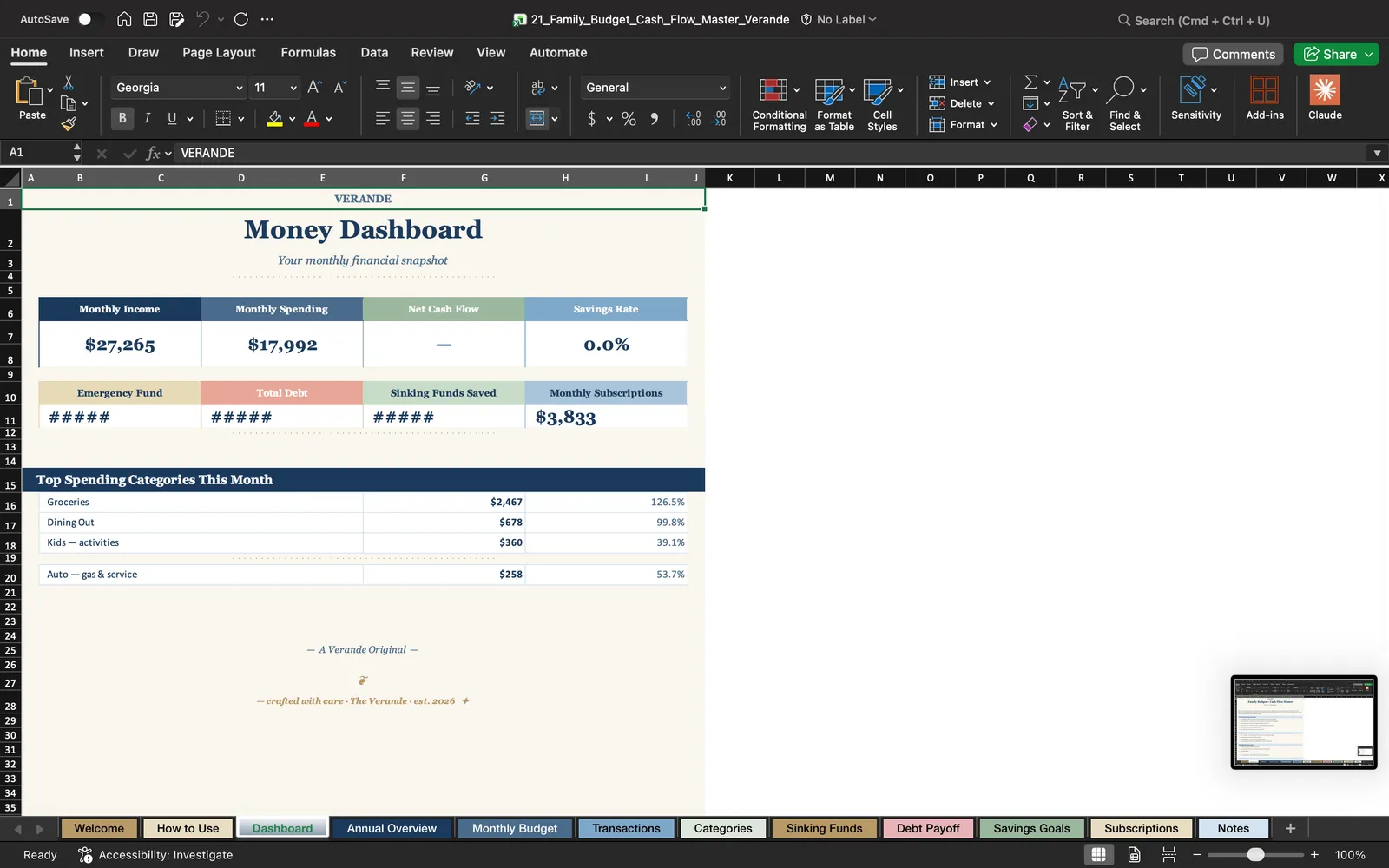Toggle Underline formatting

pyautogui.click(x=172, y=118)
